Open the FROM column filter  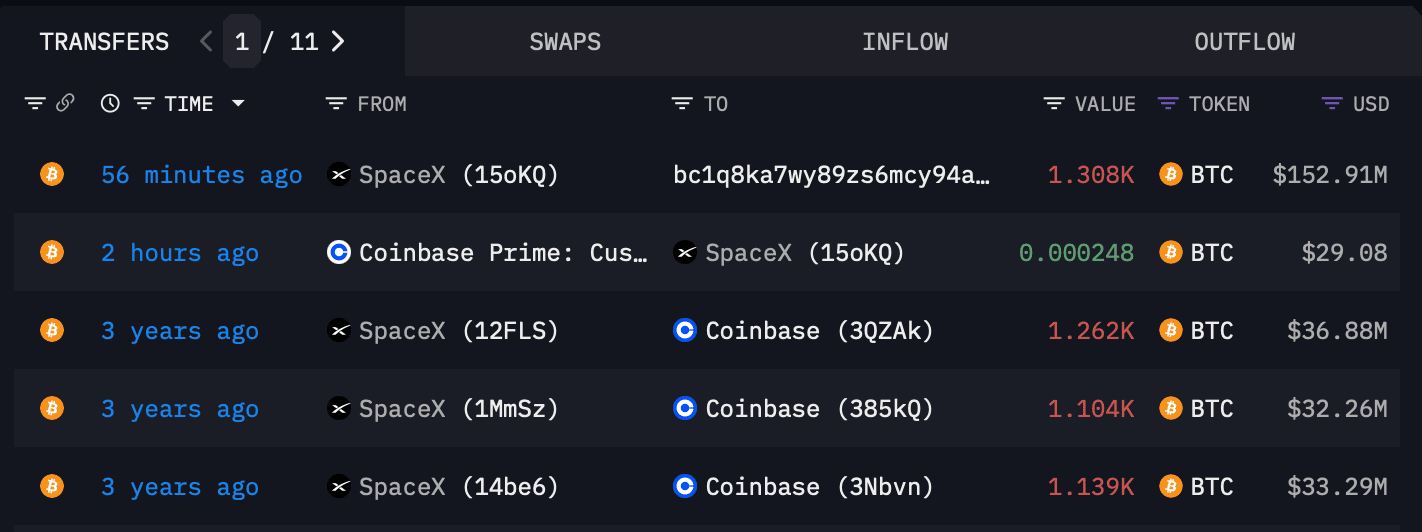pyautogui.click(x=336, y=104)
